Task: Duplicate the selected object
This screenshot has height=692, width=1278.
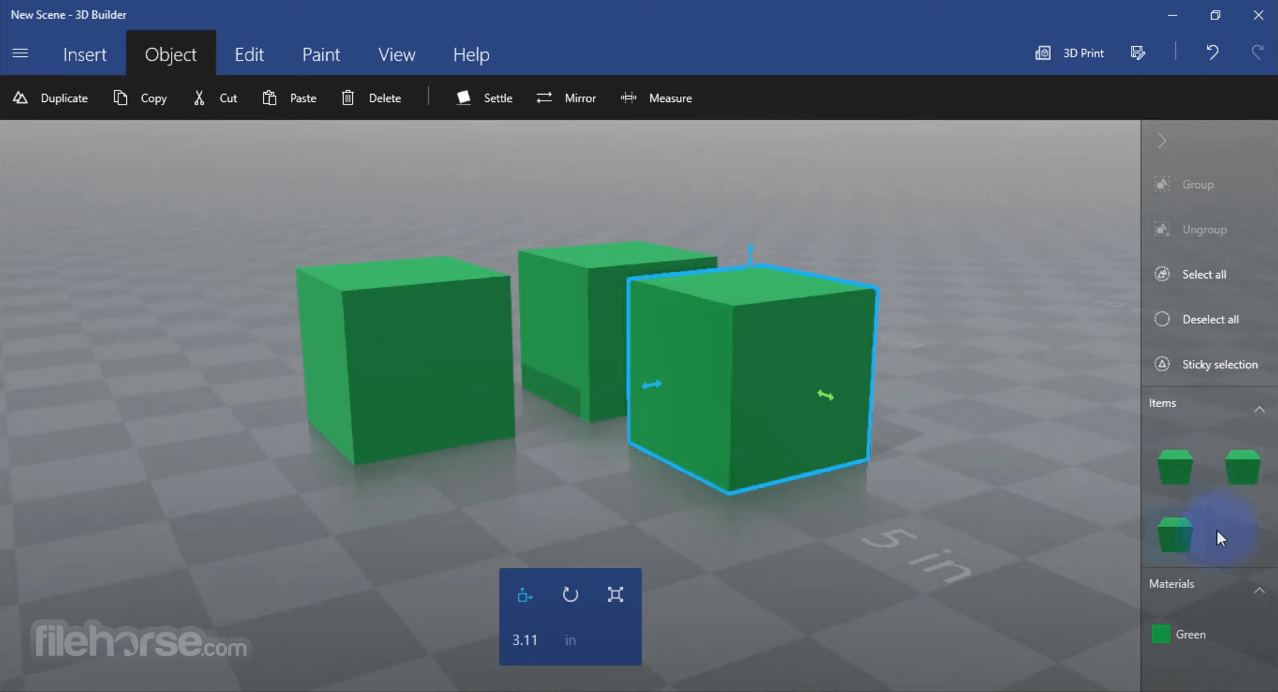Action: tap(50, 98)
